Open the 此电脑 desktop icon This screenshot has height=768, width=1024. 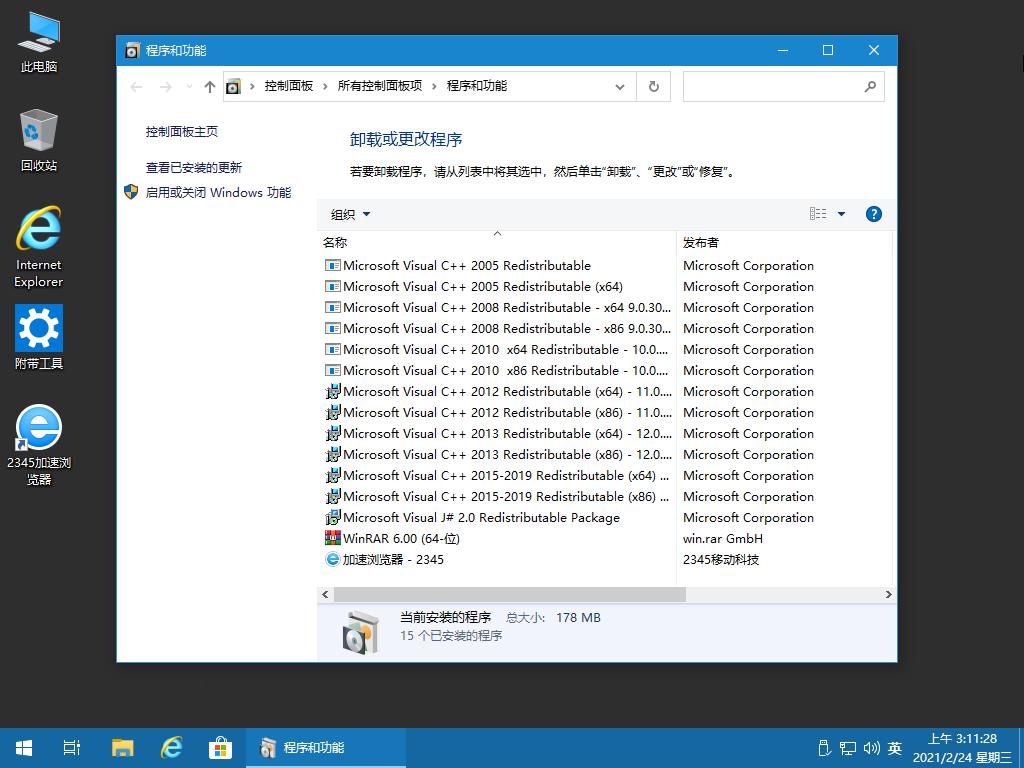(39, 43)
